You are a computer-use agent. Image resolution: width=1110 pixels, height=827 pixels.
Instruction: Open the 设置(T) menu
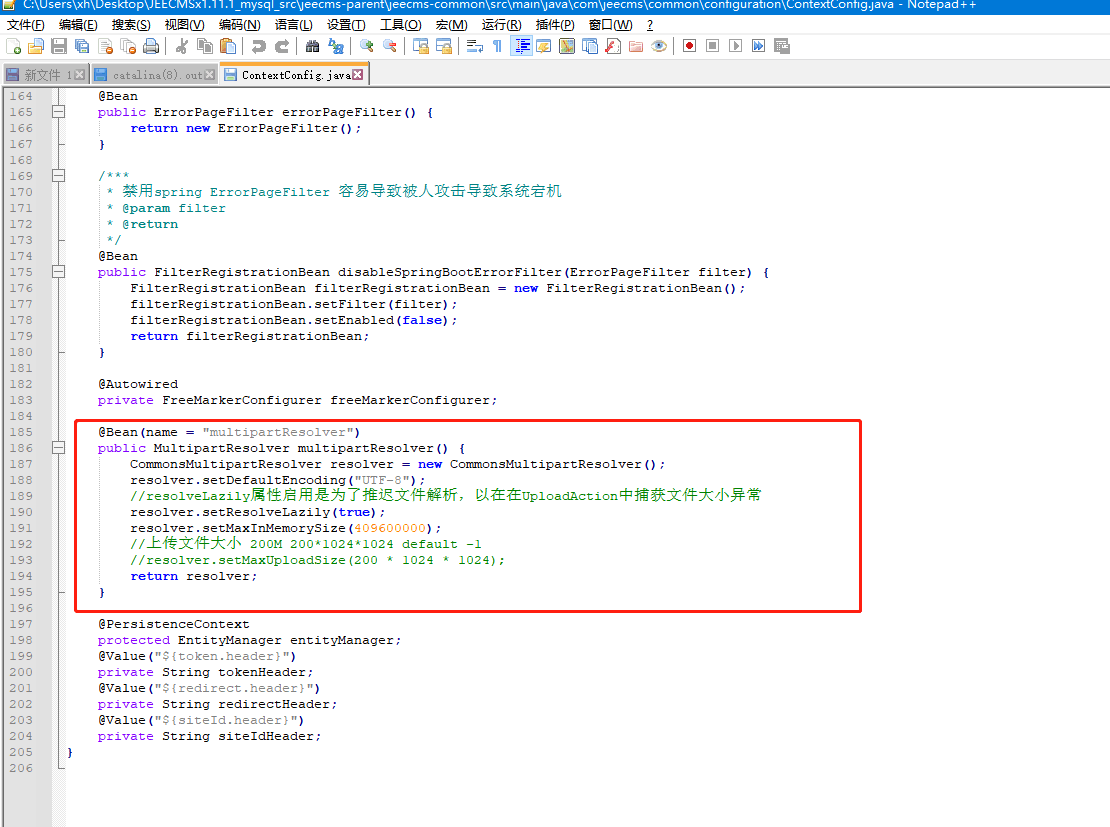click(346, 25)
